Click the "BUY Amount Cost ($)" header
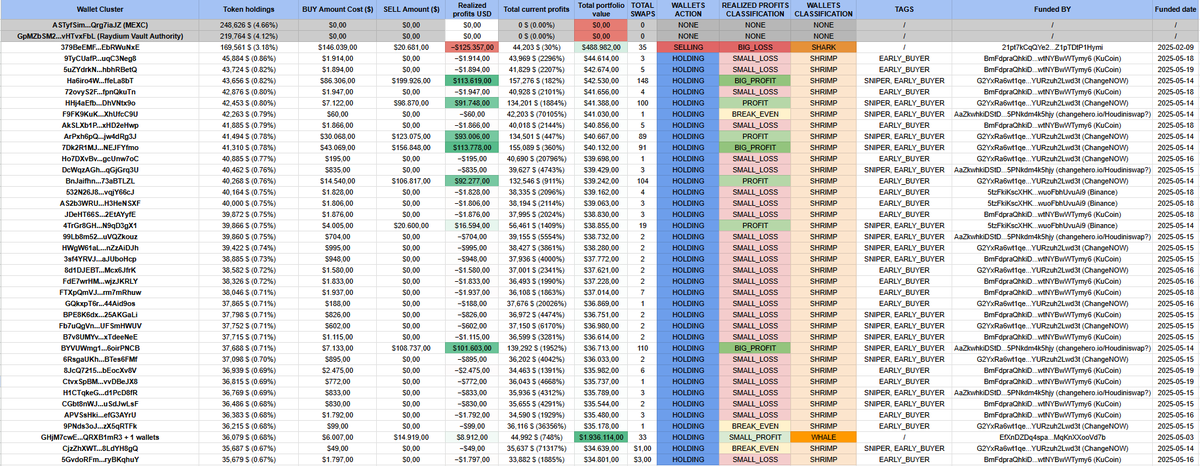The width and height of the screenshot is (1200, 466). (x=336, y=7)
